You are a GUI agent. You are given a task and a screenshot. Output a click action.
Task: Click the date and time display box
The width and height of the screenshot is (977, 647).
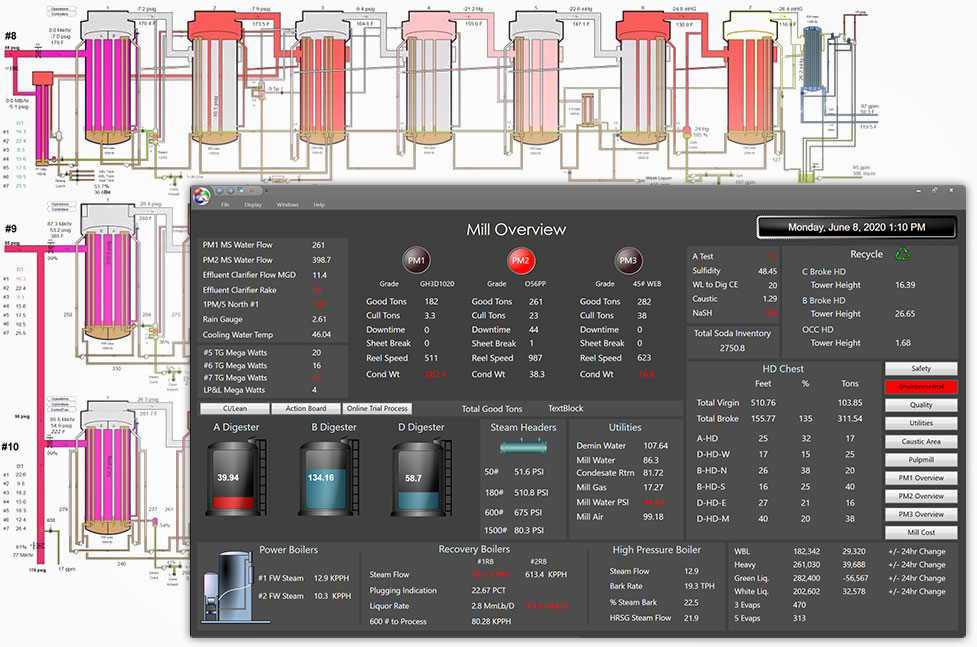[x=856, y=228]
